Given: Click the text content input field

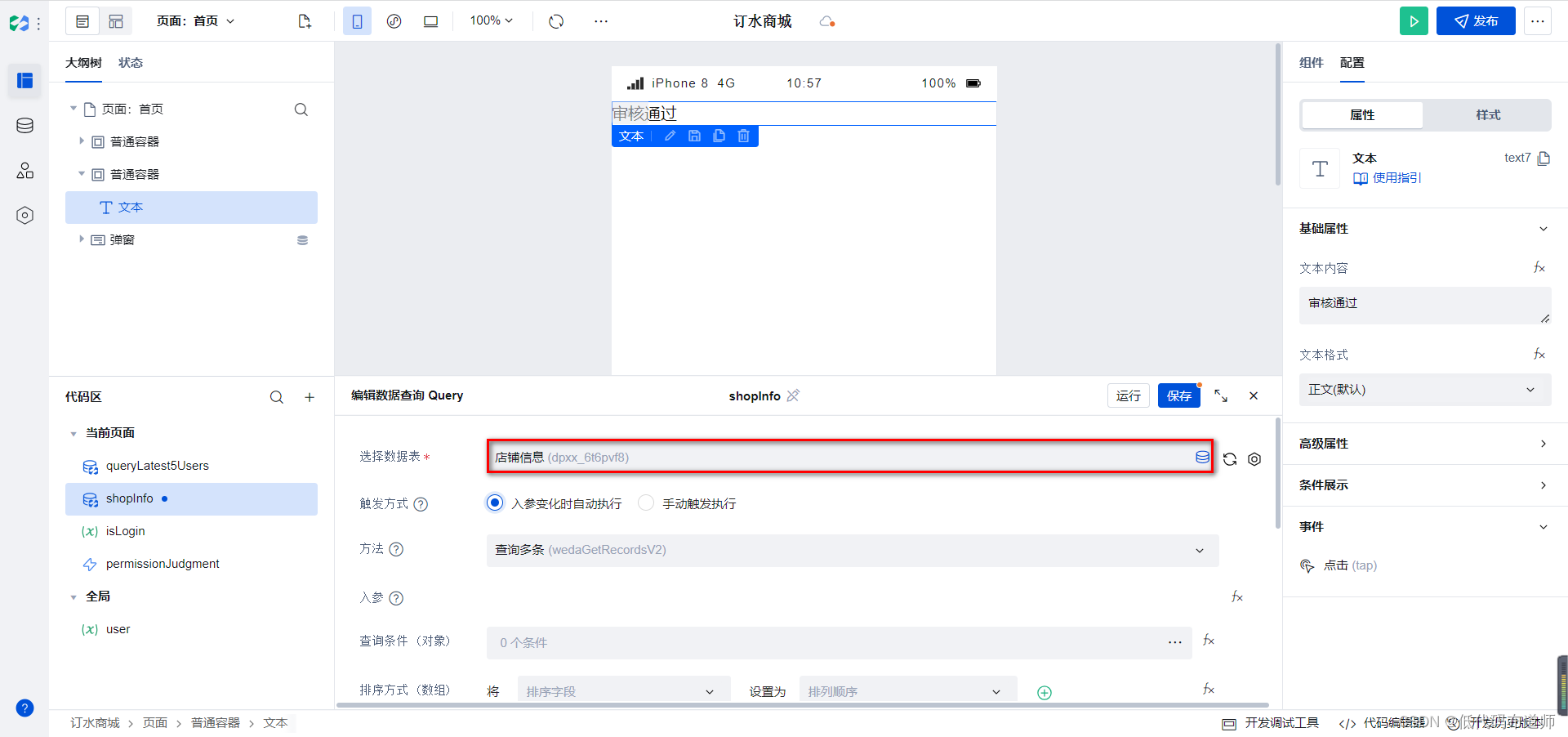Looking at the screenshot, I should click(x=1425, y=305).
